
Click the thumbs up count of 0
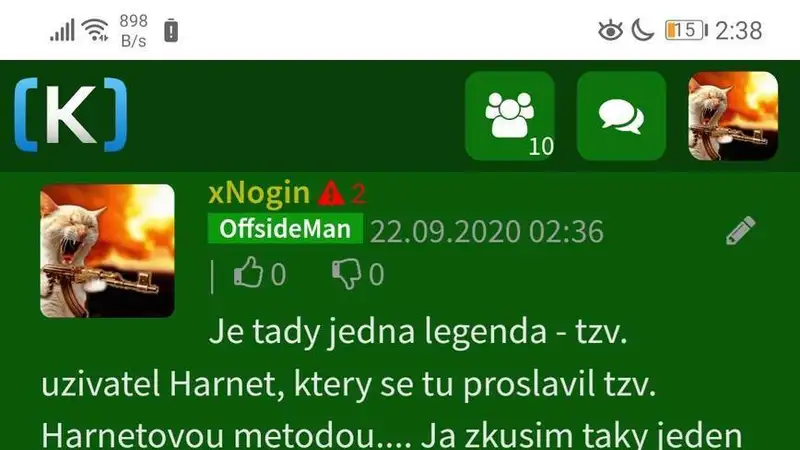tap(278, 274)
